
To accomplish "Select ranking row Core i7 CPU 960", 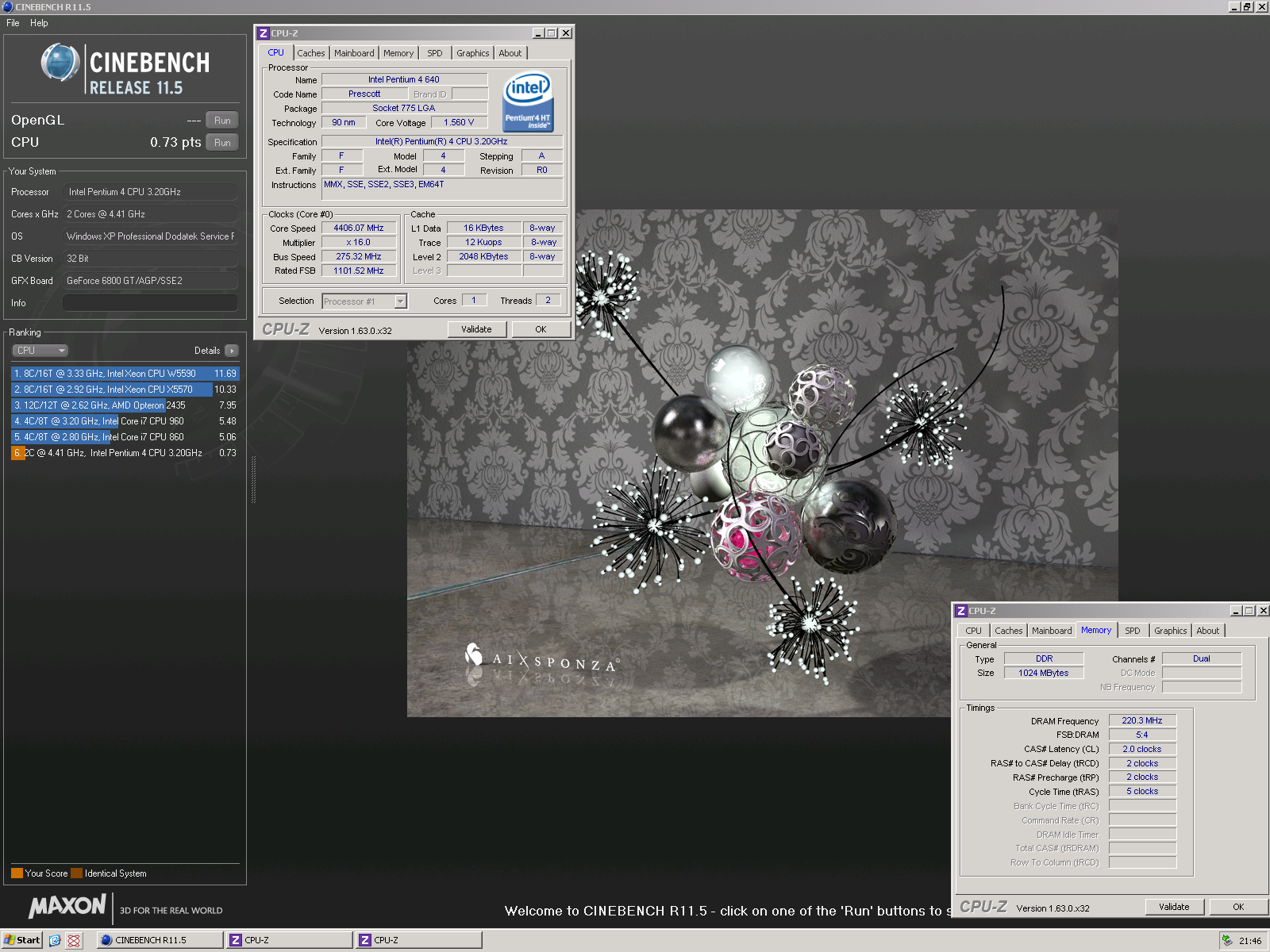I will click(x=125, y=421).
